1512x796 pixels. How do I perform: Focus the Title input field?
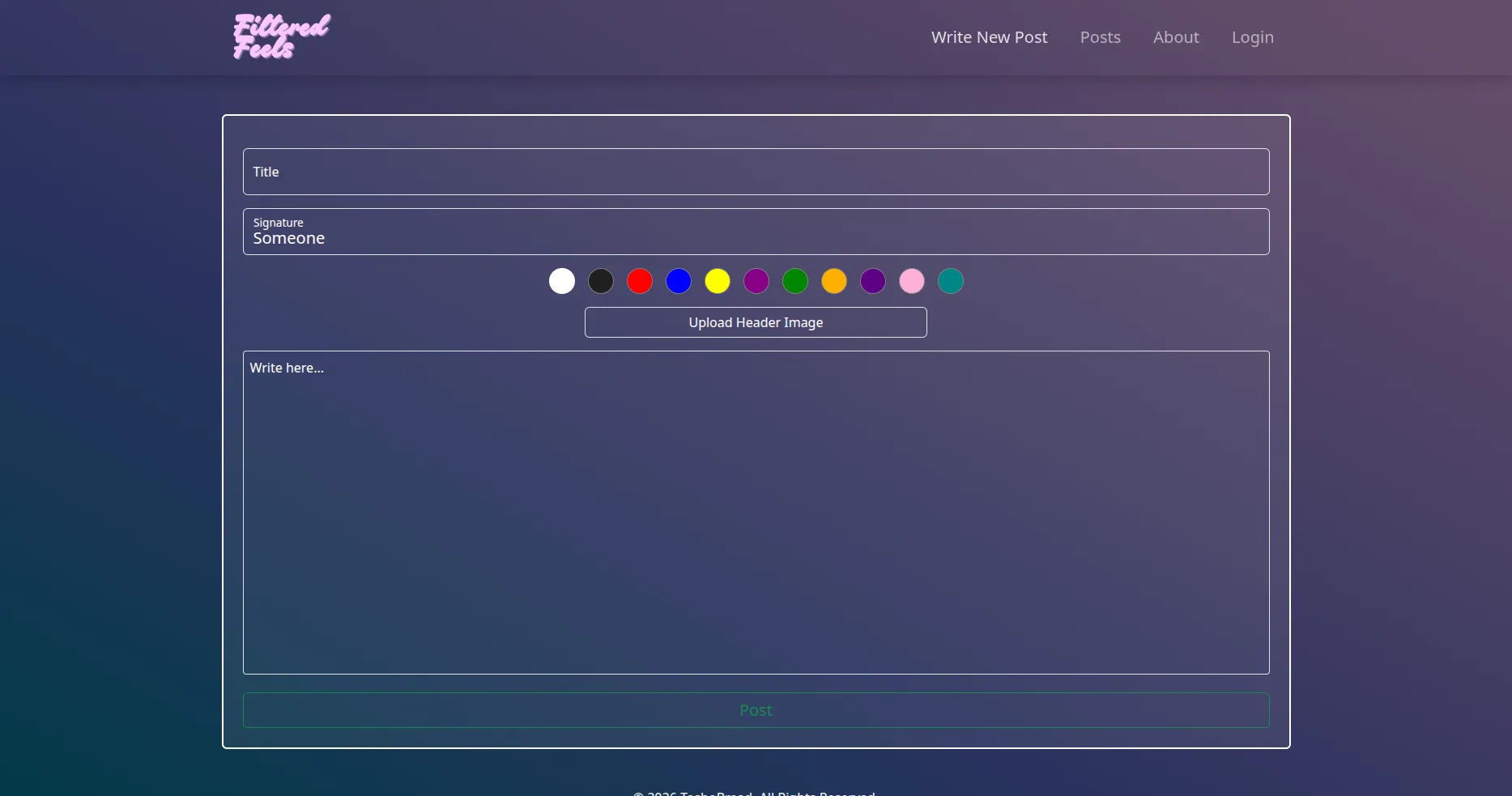point(756,172)
